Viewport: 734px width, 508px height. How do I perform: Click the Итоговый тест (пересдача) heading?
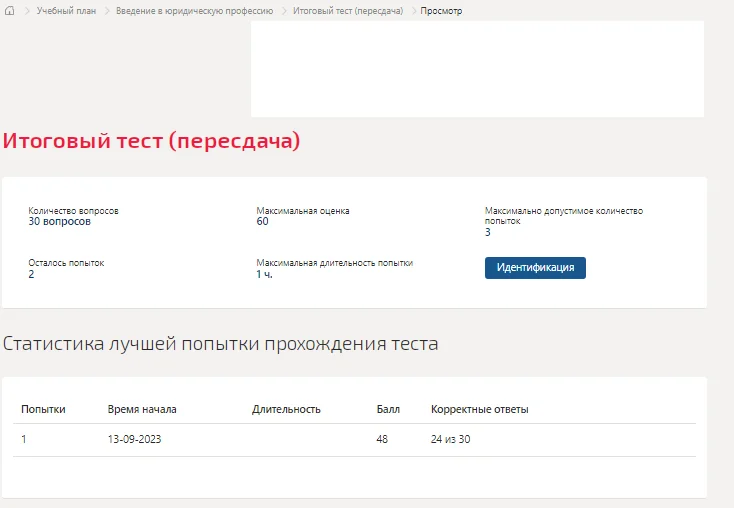coord(151,140)
